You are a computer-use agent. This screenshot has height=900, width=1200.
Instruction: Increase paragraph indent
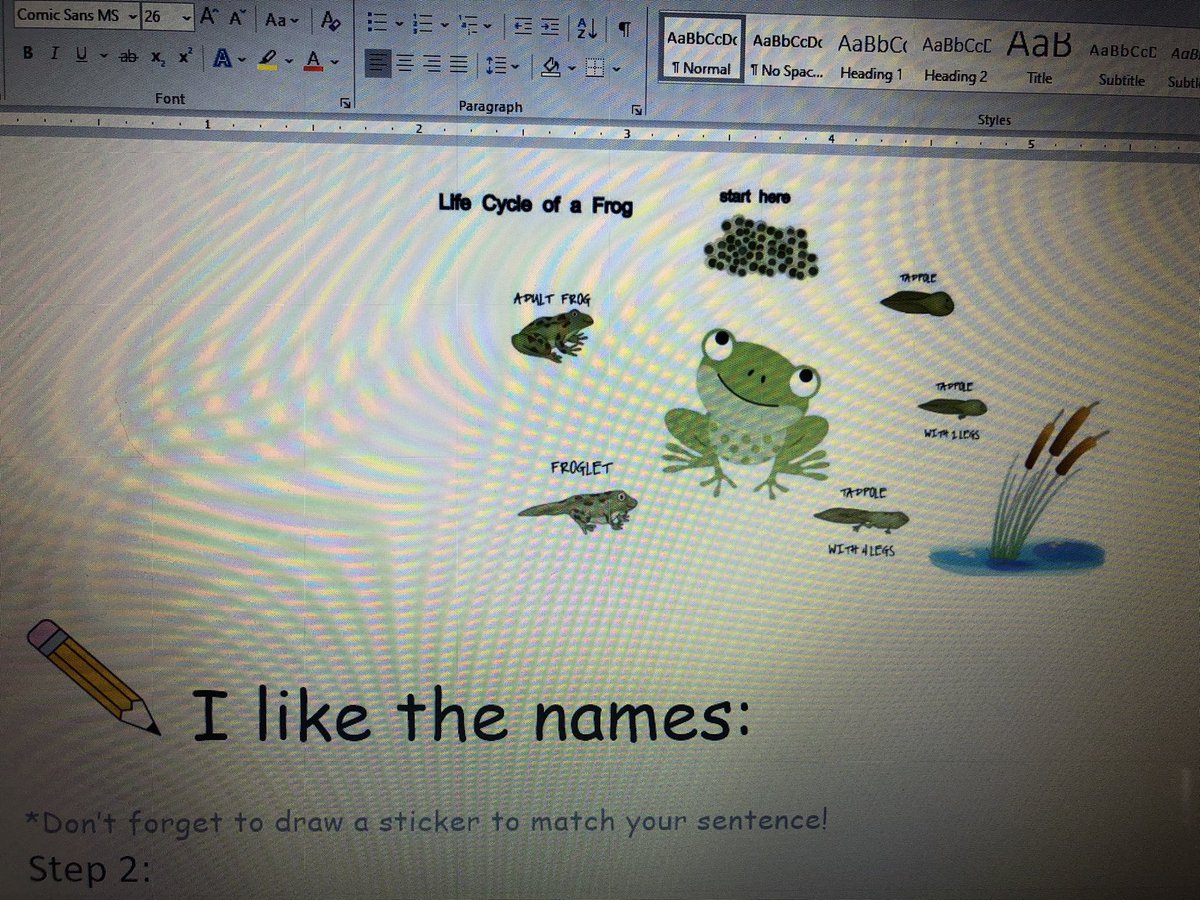tap(550, 28)
